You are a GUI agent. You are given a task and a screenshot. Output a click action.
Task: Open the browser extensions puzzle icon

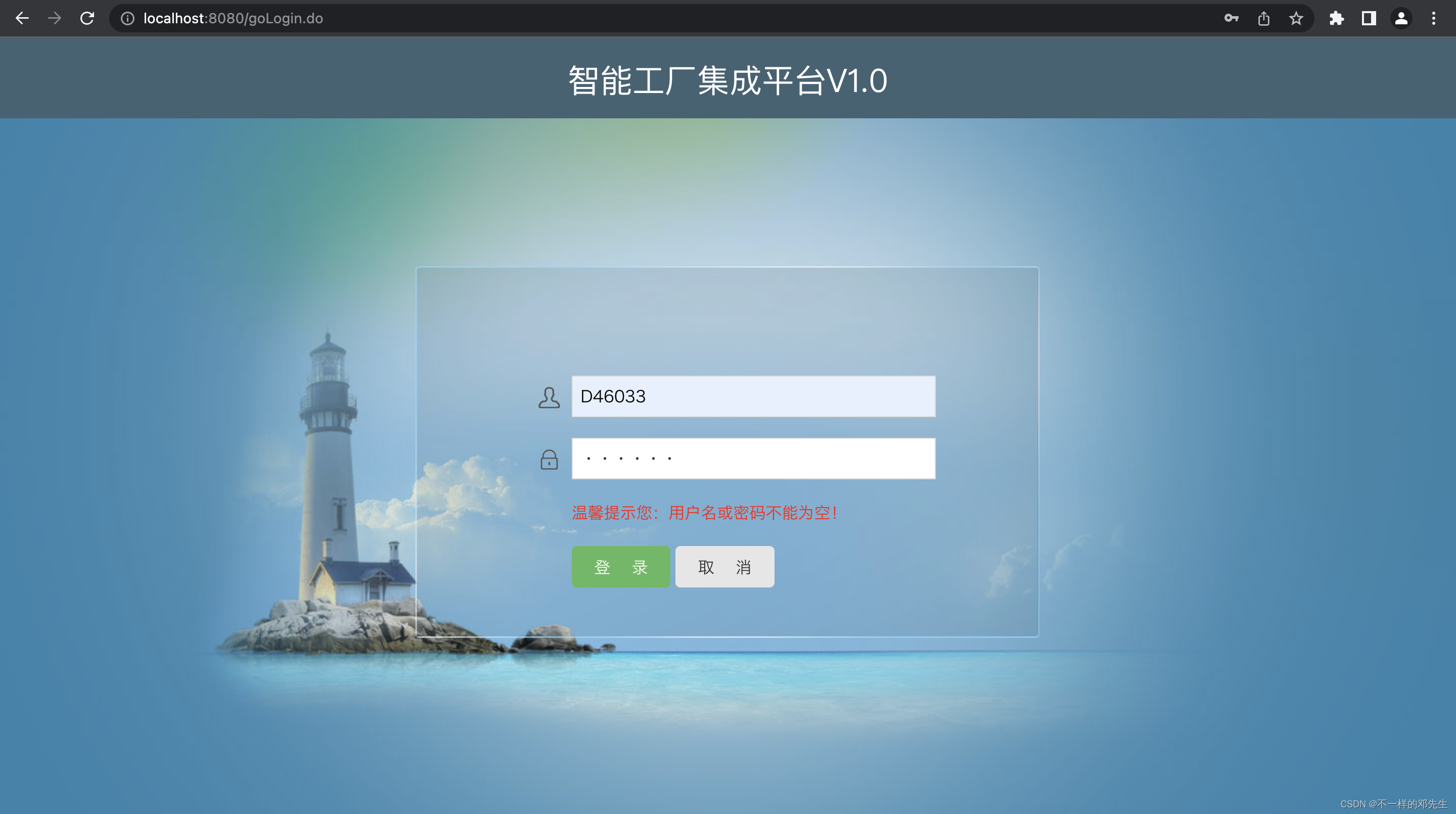1337,18
